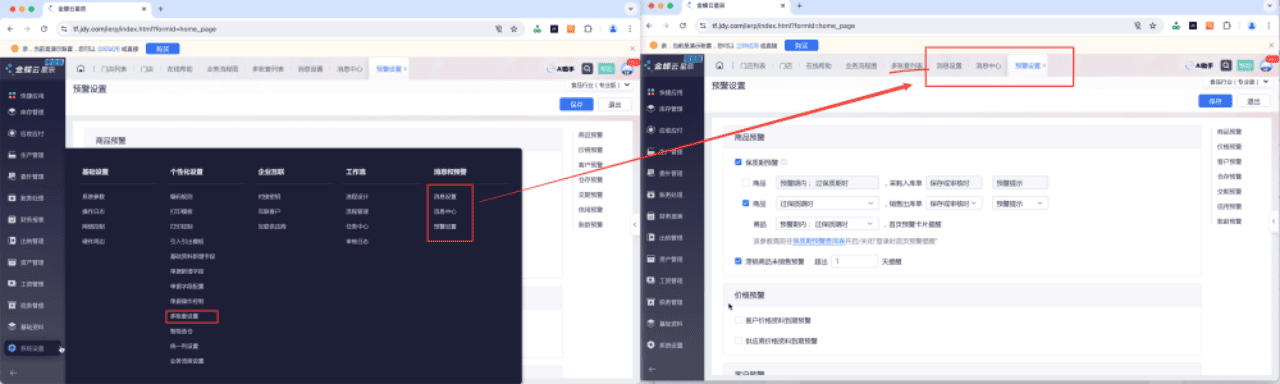The height and width of the screenshot is (384, 1280).
Task: Click search icon in right window header
Action: tap(1227, 66)
